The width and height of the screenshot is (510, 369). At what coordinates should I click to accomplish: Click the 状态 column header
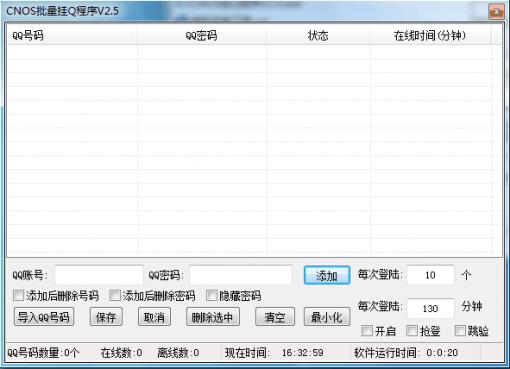tap(318, 35)
